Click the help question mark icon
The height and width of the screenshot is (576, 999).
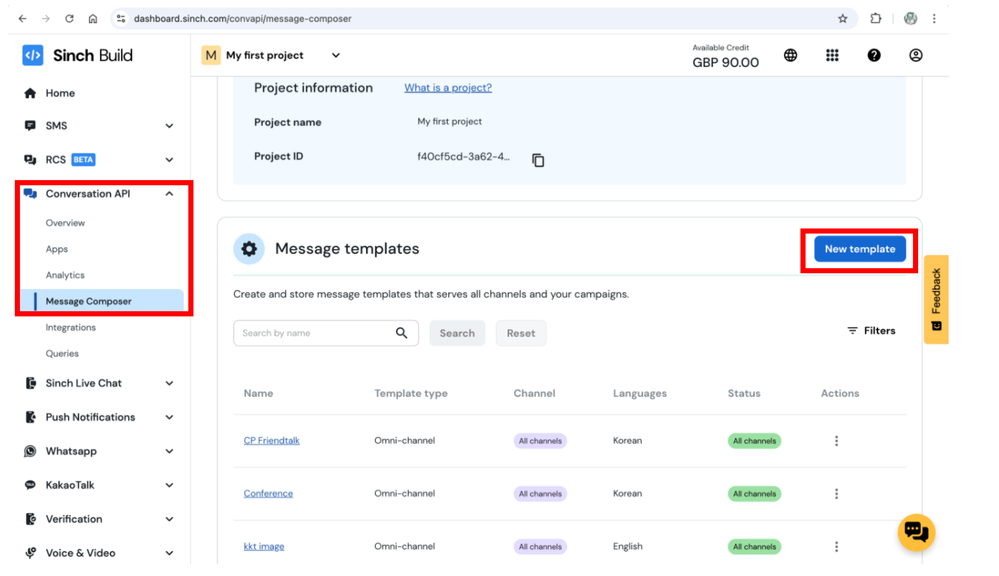[874, 56]
